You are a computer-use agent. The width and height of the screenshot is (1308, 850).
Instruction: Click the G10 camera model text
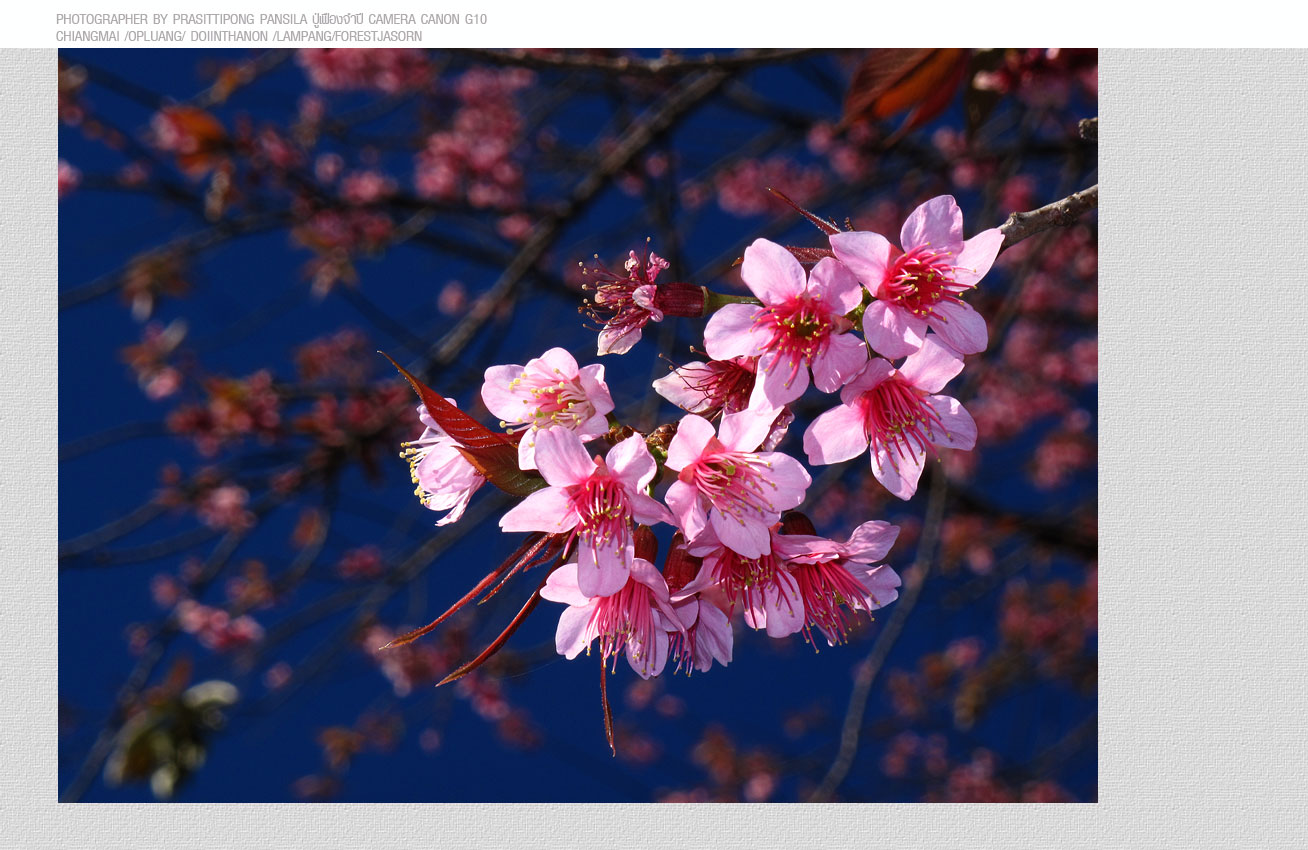[476, 20]
